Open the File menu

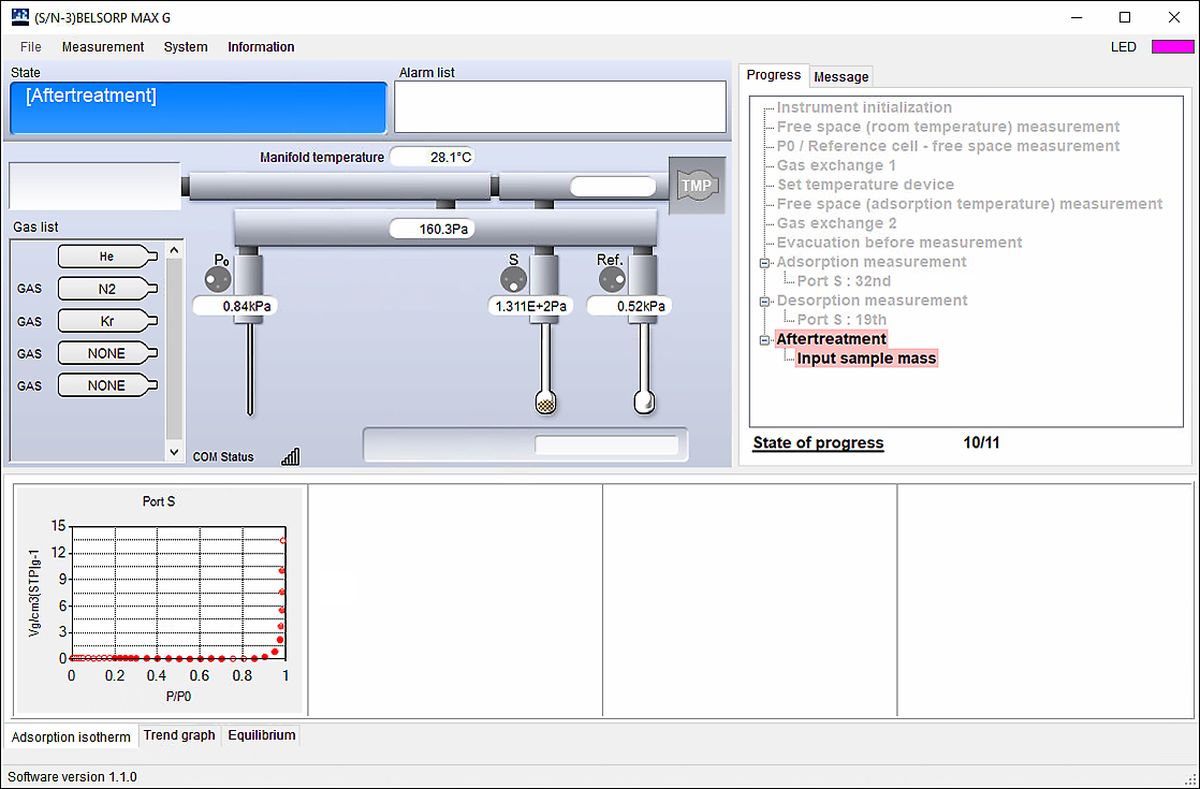[31, 47]
